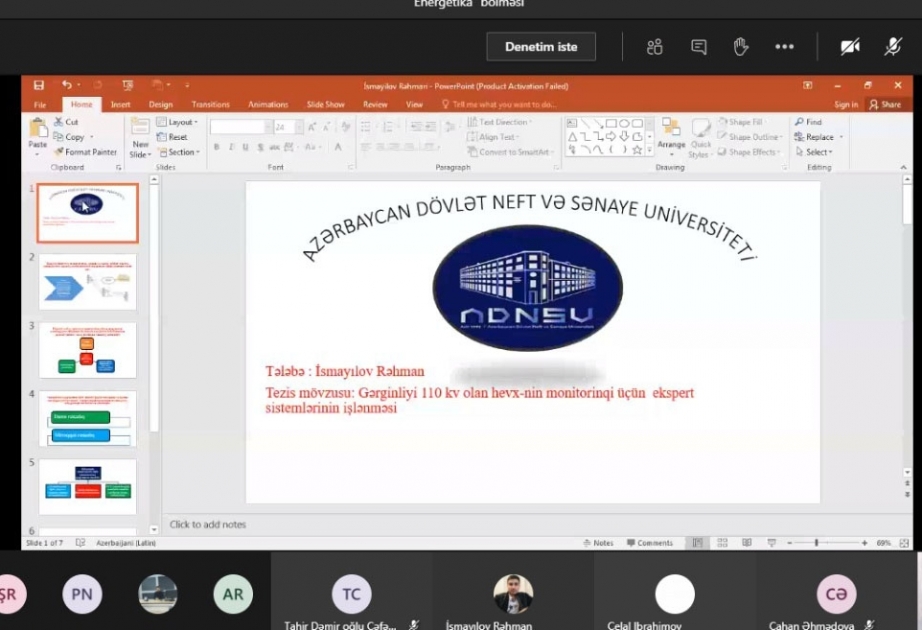Toggle the microphone mute in Teams
The height and width of the screenshot is (630, 922).
coord(893,46)
